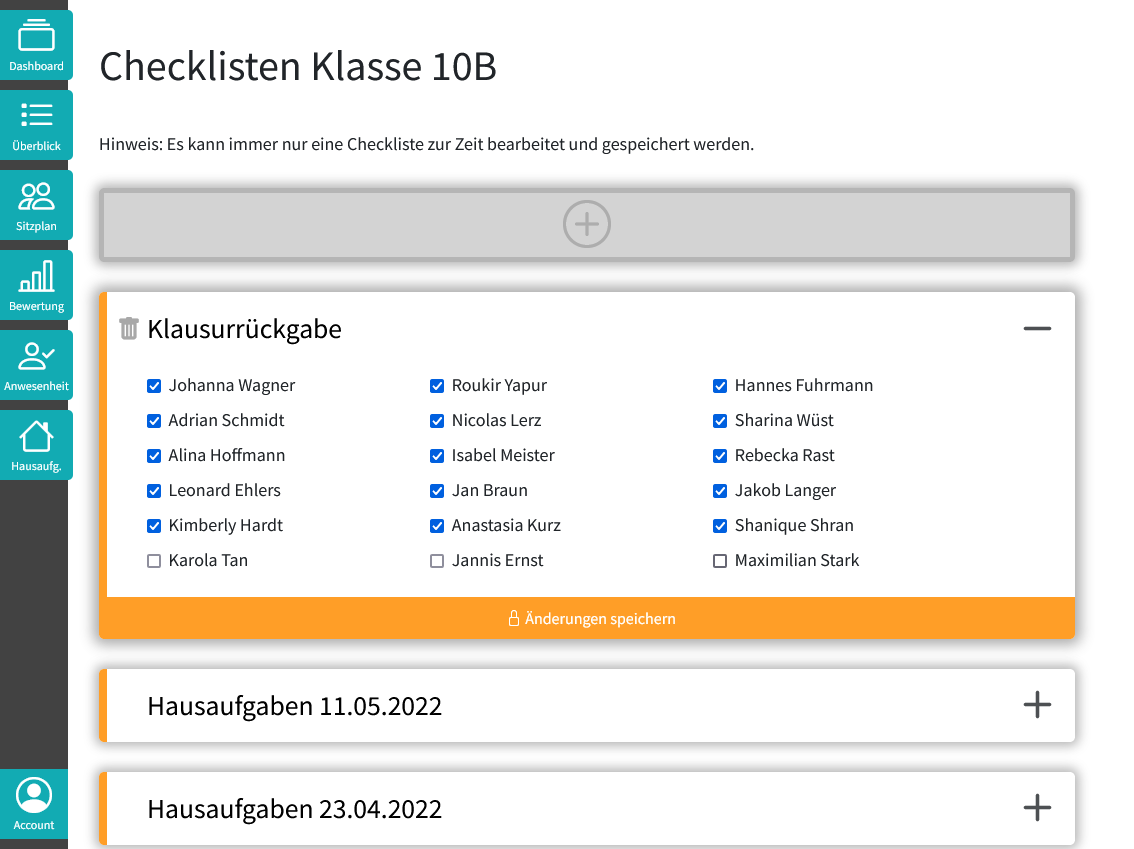The image size is (1134, 849).
Task: Open the Account settings
Action: (34, 804)
